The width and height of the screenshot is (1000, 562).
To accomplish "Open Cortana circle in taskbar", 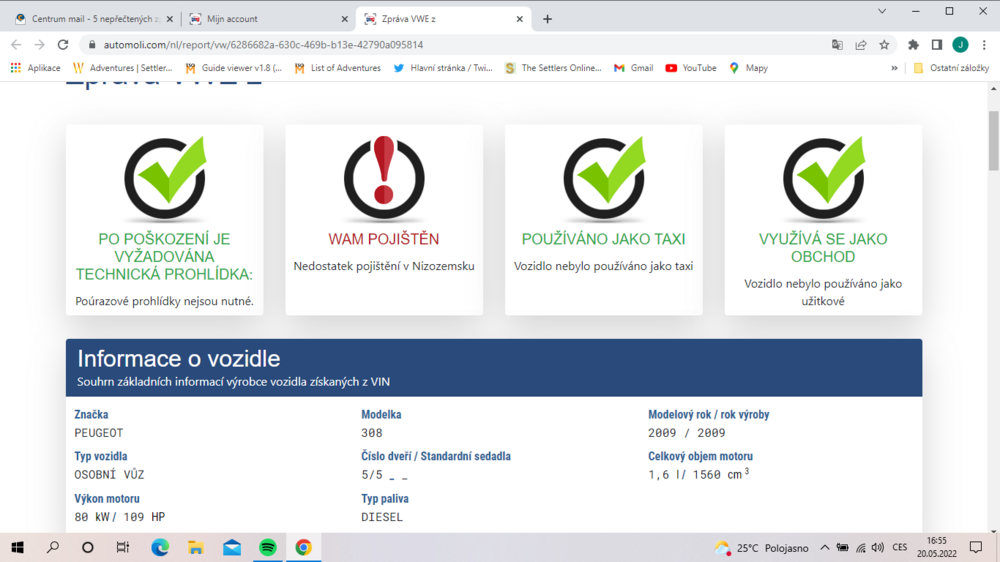I will tap(88, 547).
